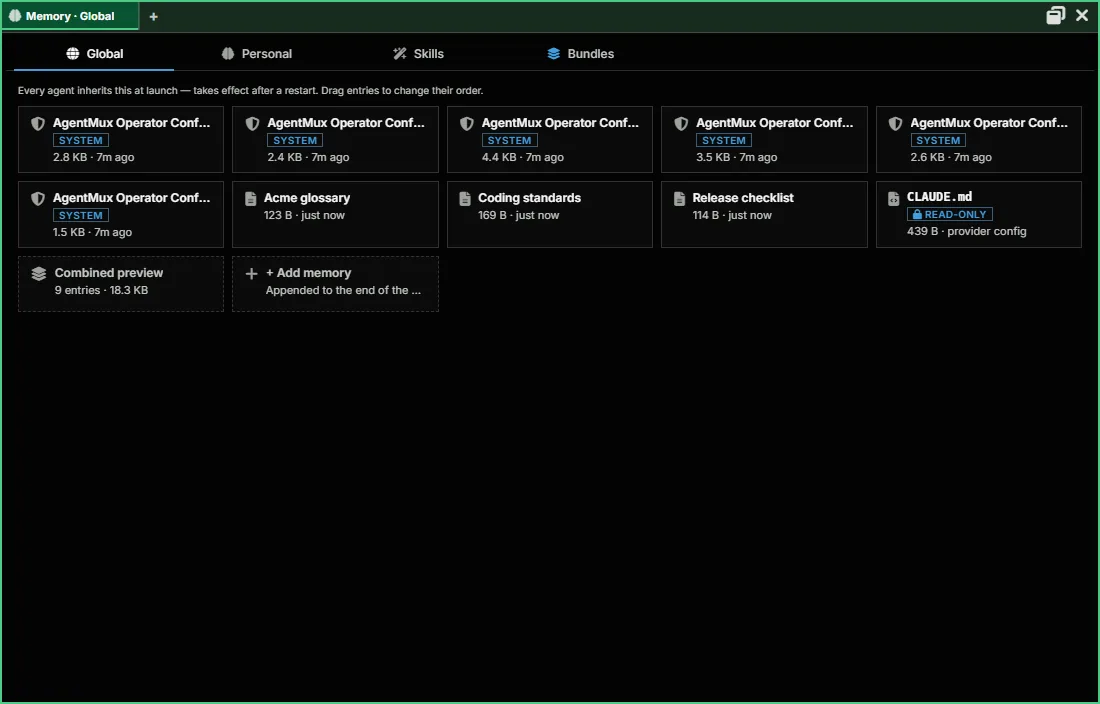Click the wand icon on Skills tab
The image size is (1100, 704).
[x=400, y=54]
